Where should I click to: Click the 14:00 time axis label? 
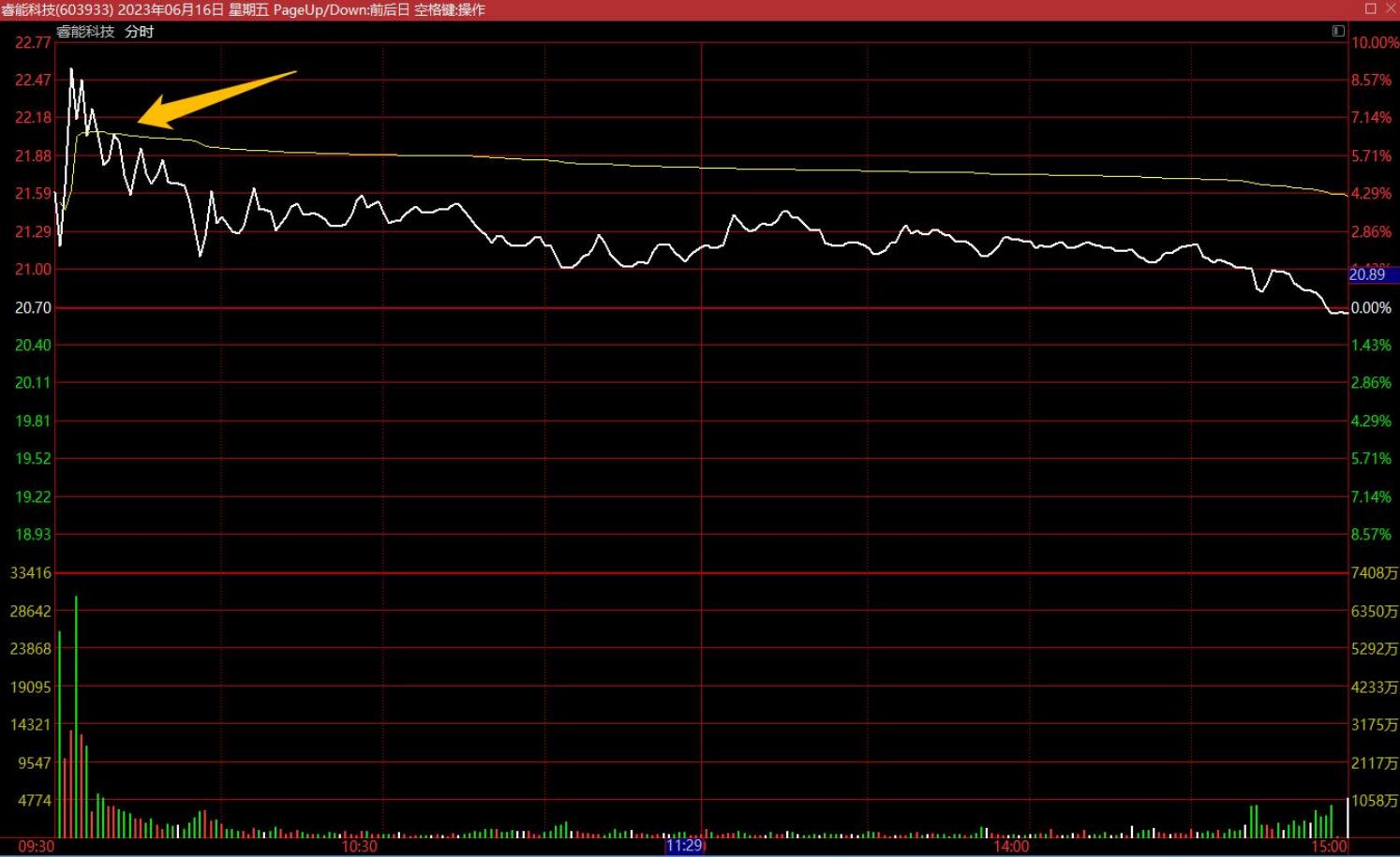point(1011,846)
